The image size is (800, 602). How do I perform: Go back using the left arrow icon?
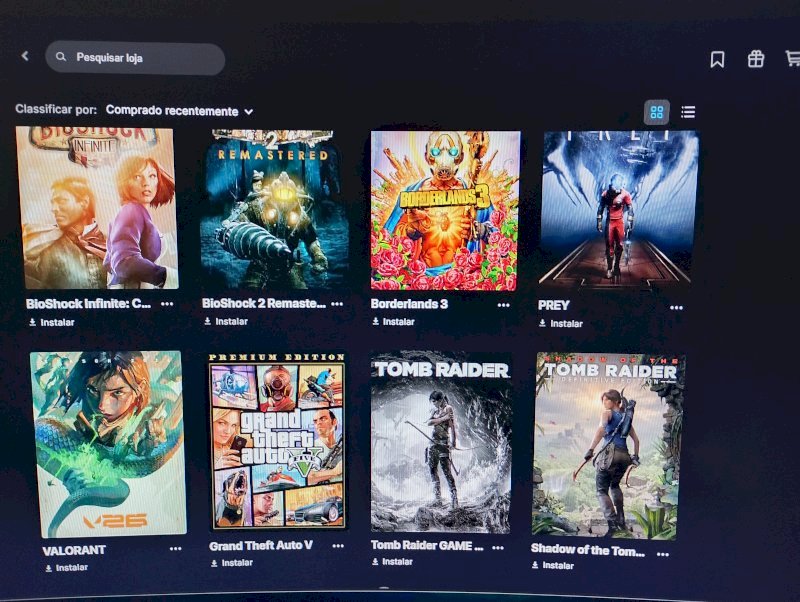[x=25, y=56]
